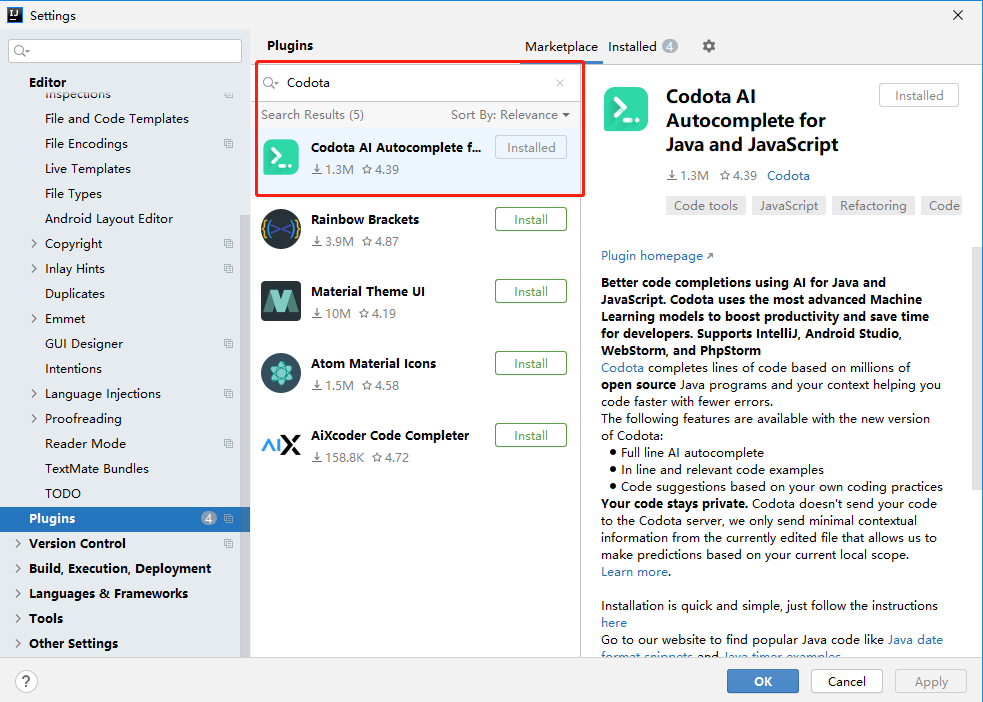Image resolution: width=983 pixels, height=702 pixels.
Task: Expand the Inlay Hints node
Action: click(x=34, y=268)
